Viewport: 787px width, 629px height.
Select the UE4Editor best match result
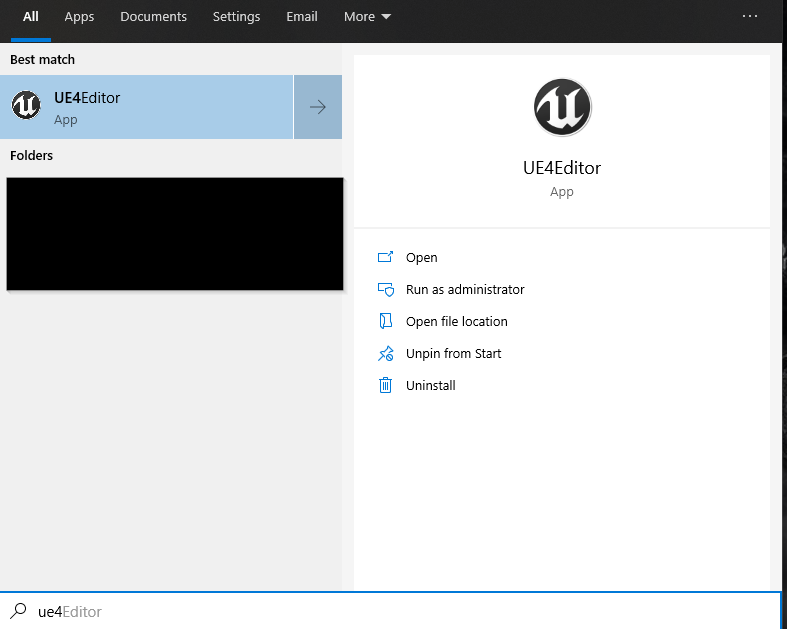[146, 107]
